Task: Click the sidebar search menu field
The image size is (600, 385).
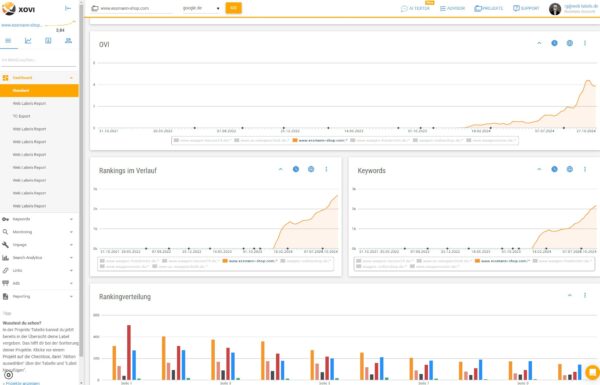Action: click(38, 60)
